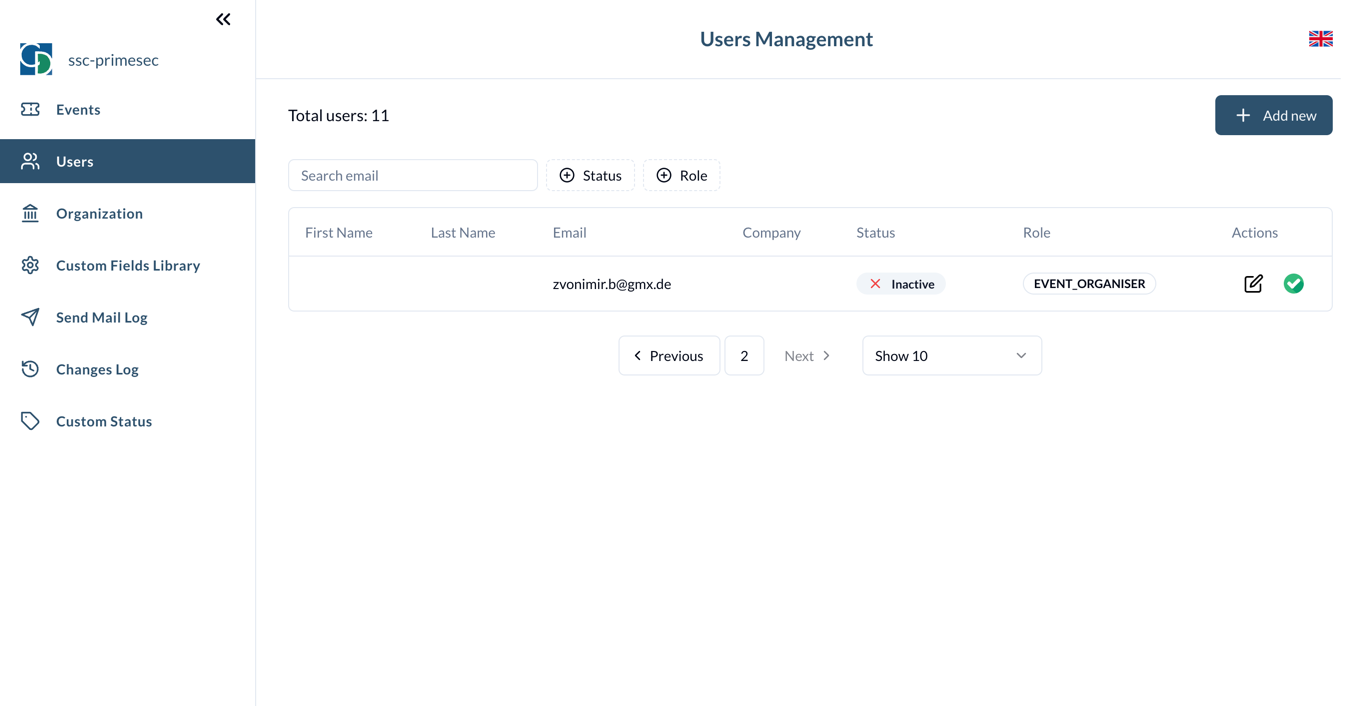This screenshot has width=1361, height=706.
Task: Toggle the Inactive status badge
Action: pyautogui.click(x=900, y=283)
